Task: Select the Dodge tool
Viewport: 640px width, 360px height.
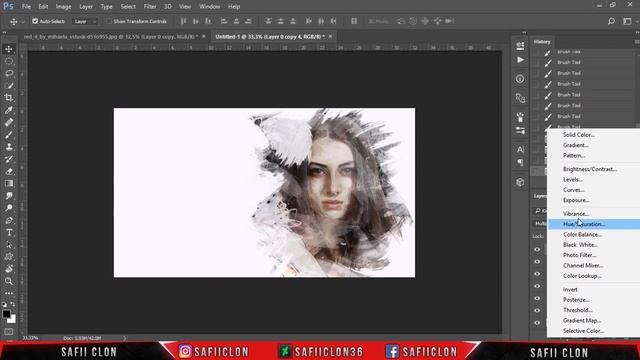Action: [9, 208]
